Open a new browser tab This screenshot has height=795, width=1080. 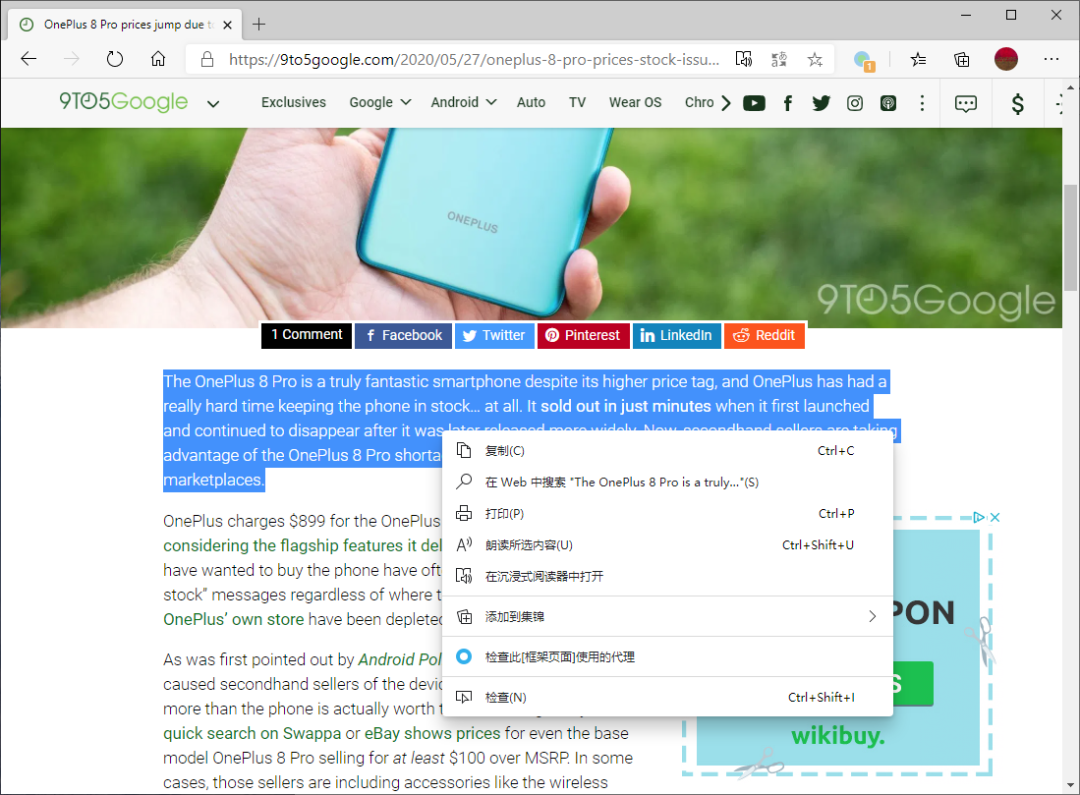pos(259,25)
